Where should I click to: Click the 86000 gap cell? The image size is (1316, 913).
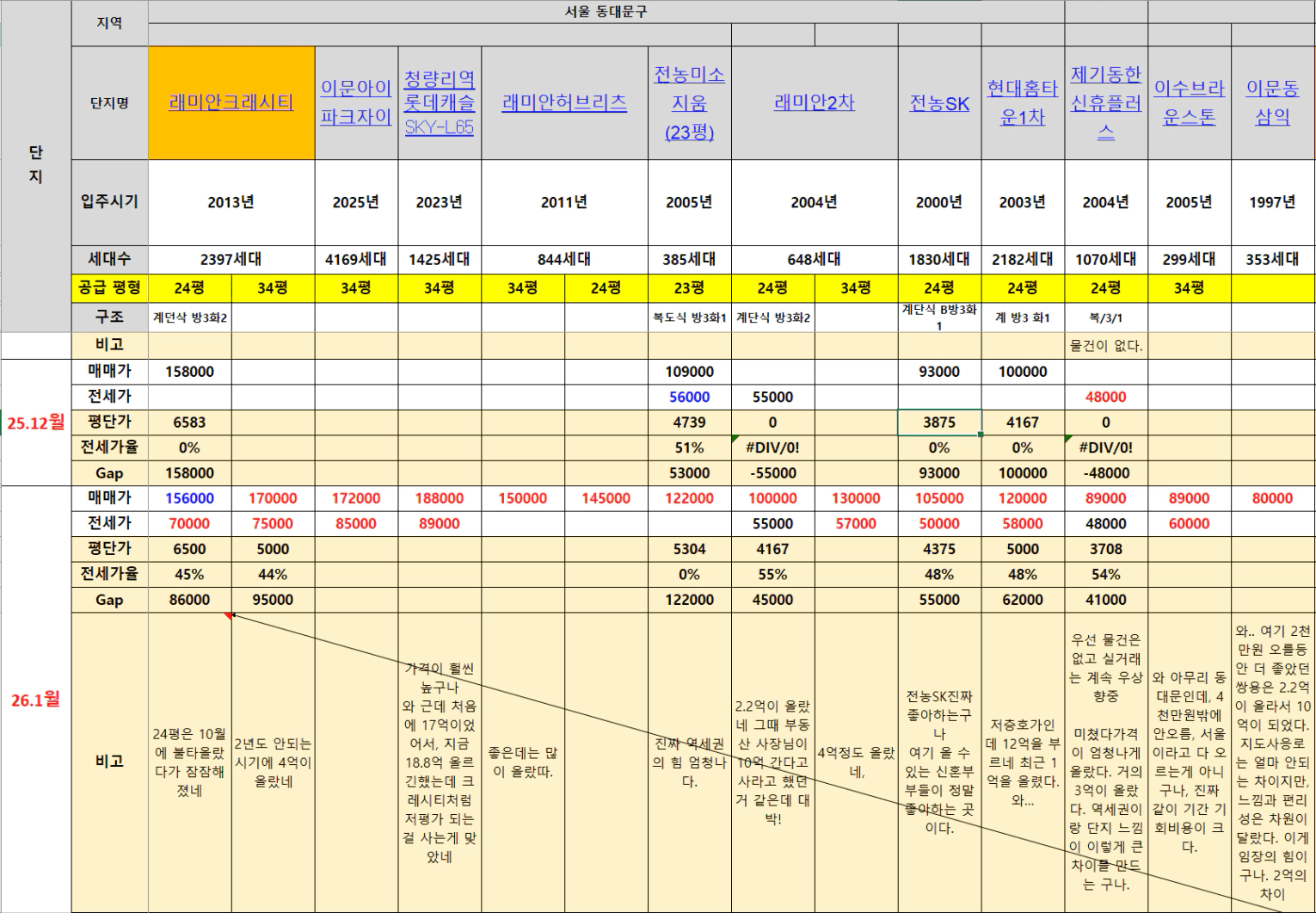(189, 600)
